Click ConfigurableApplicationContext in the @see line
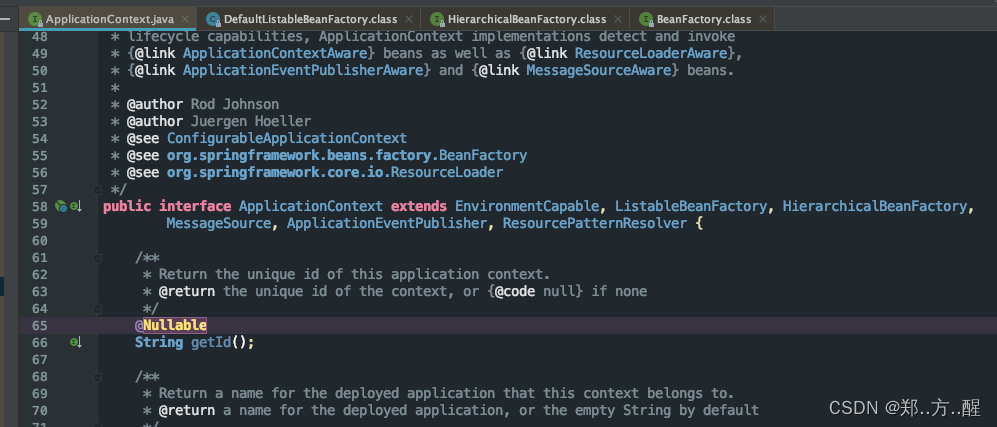Image resolution: width=997 pixels, height=427 pixels. pos(287,138)
